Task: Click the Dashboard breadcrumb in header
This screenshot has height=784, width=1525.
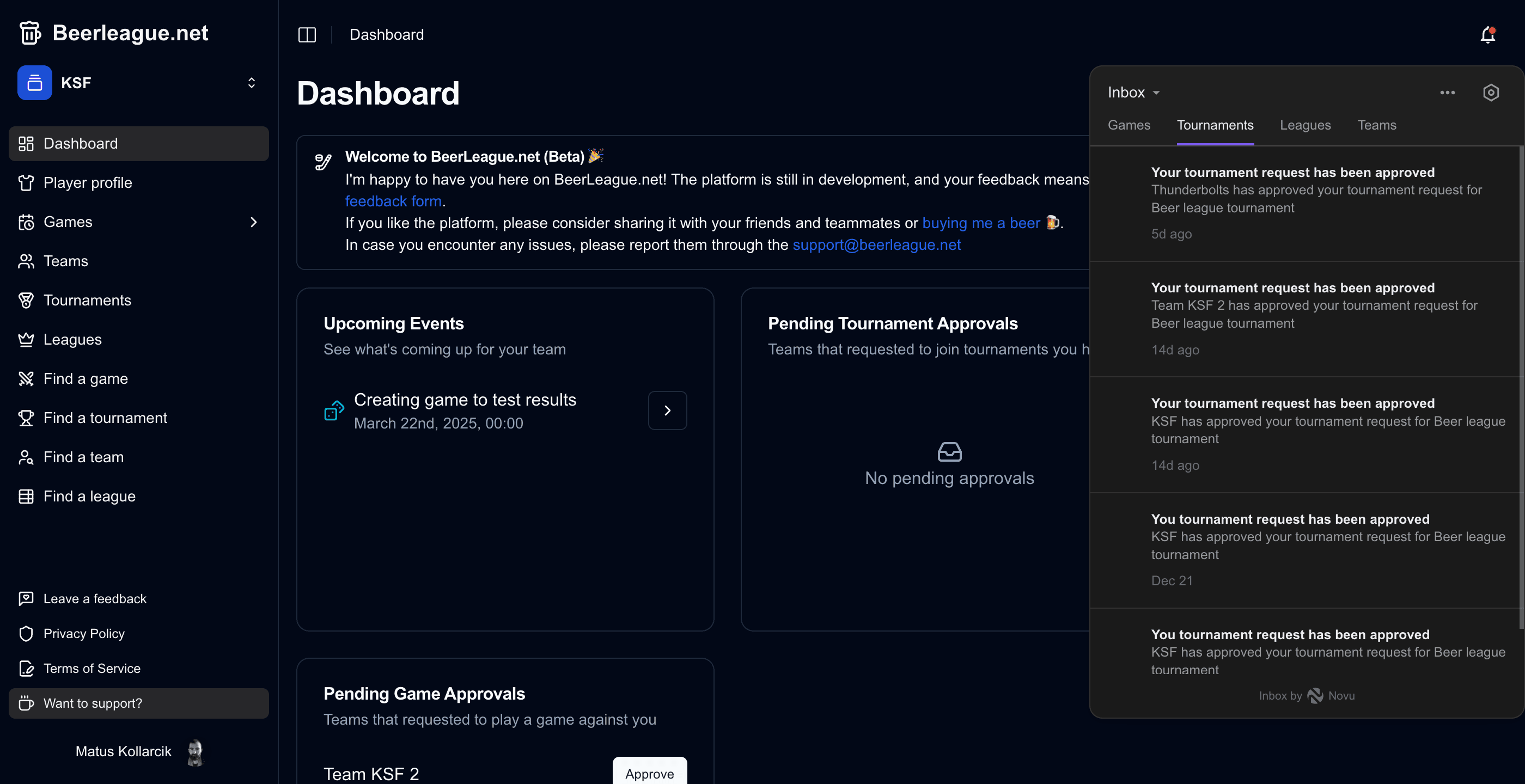Action: [x=387, y=34]
